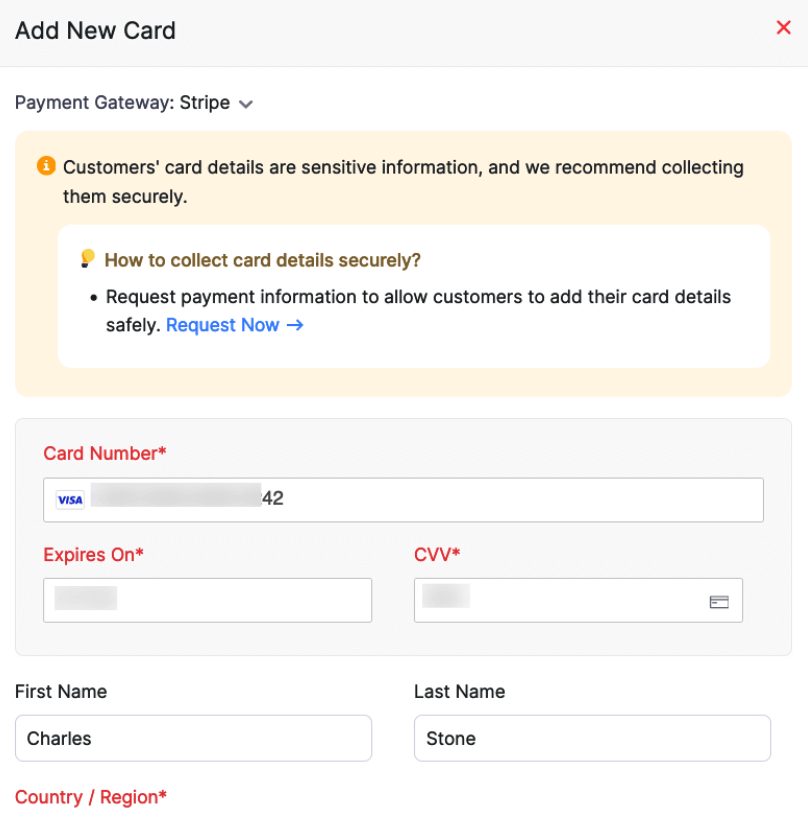Select the Last Name field containing Stone
The height and width of the screenshot is (816, 808).
coord(592,738)
